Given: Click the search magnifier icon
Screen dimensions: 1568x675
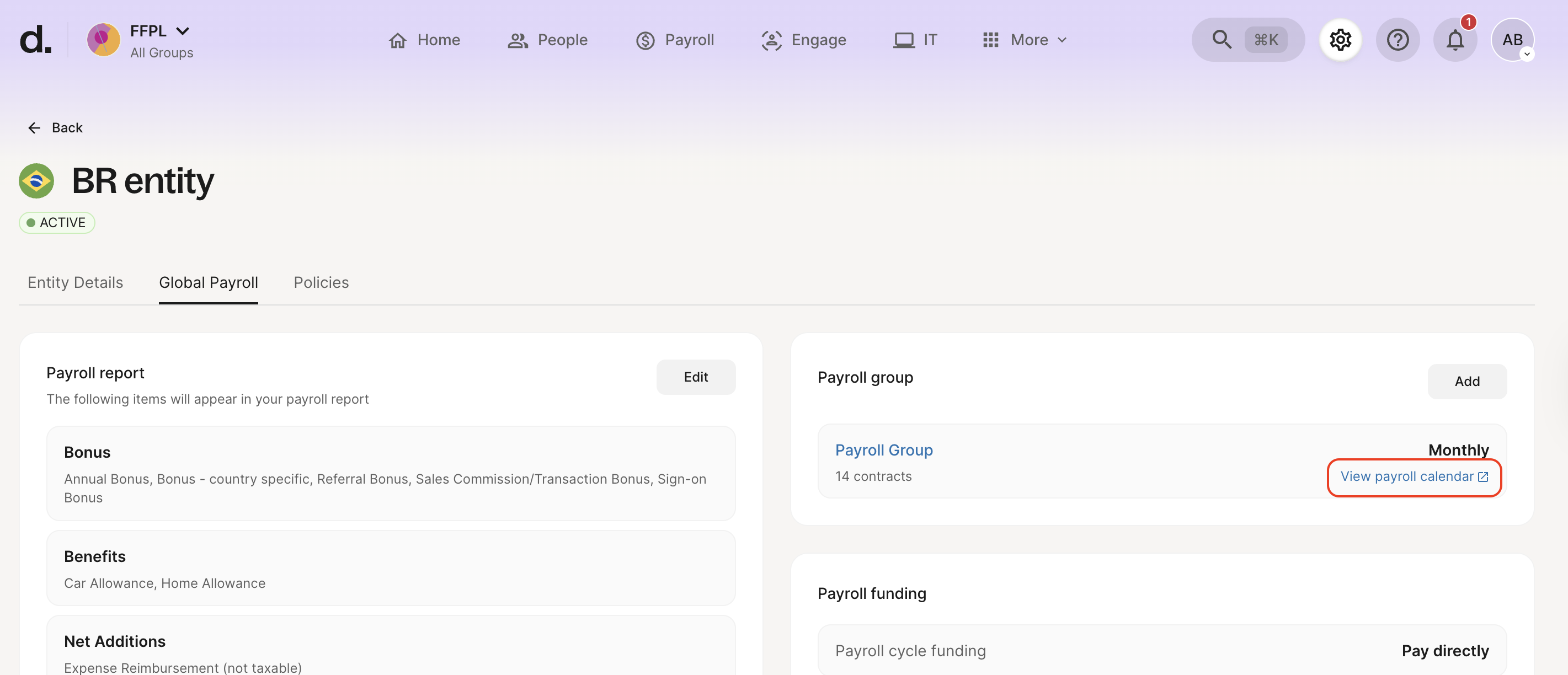Looking at the screenshot, I should click(1222, 40).
